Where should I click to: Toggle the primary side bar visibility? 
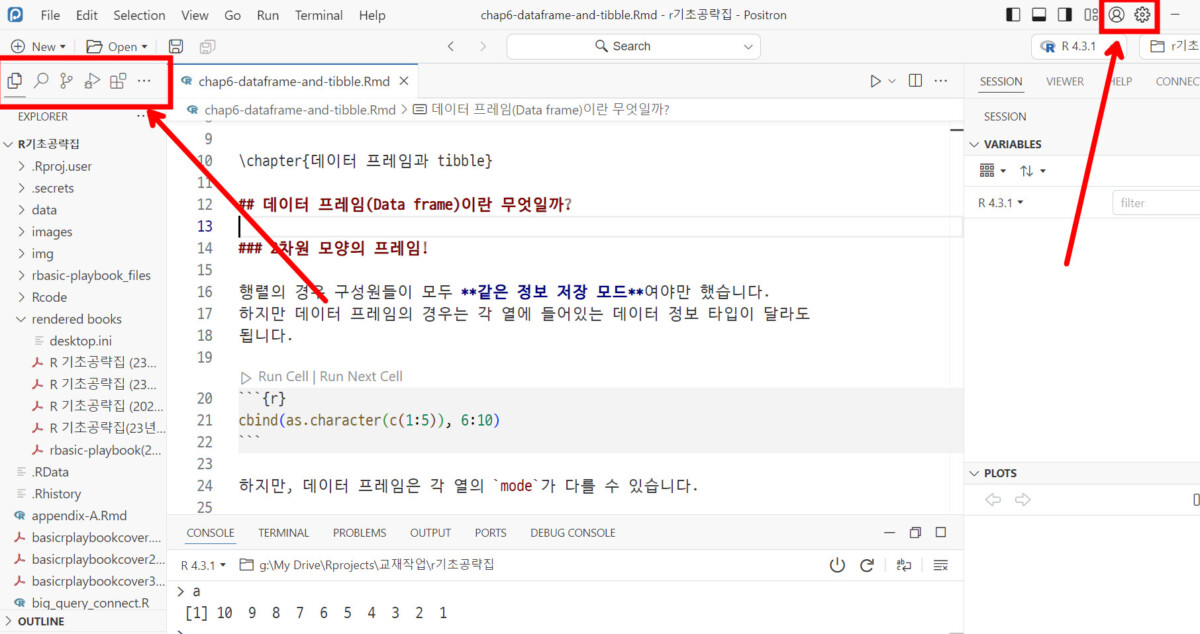1013,15
